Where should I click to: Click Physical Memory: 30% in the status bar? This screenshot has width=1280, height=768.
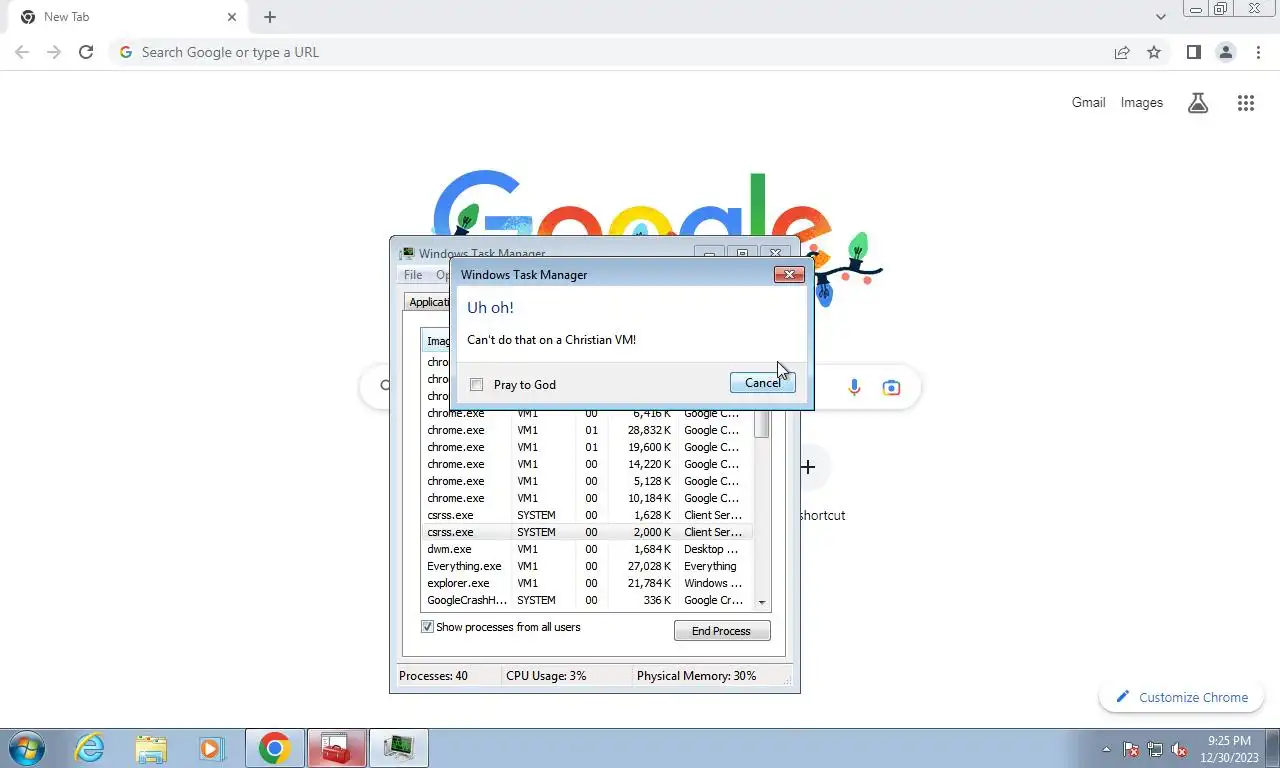click(696, 676)
